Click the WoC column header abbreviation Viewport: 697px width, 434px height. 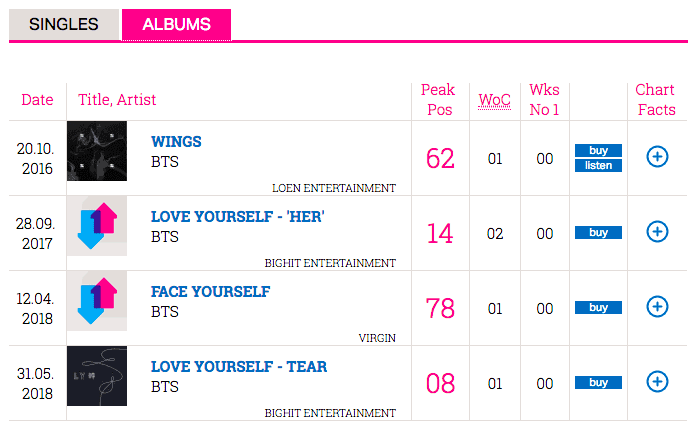(x=494, y=100)
